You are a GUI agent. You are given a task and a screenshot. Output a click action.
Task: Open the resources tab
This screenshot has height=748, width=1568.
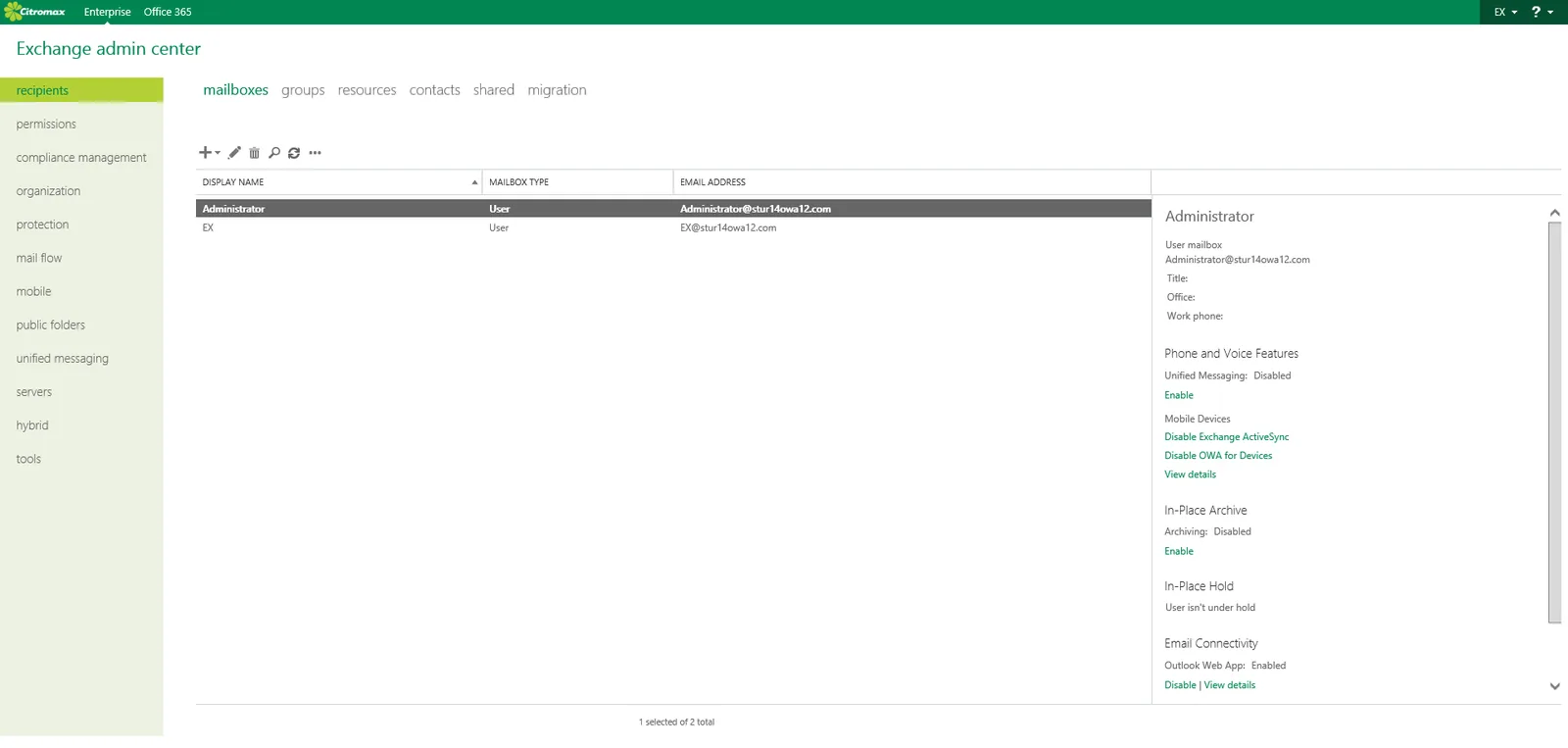[367, 90]
